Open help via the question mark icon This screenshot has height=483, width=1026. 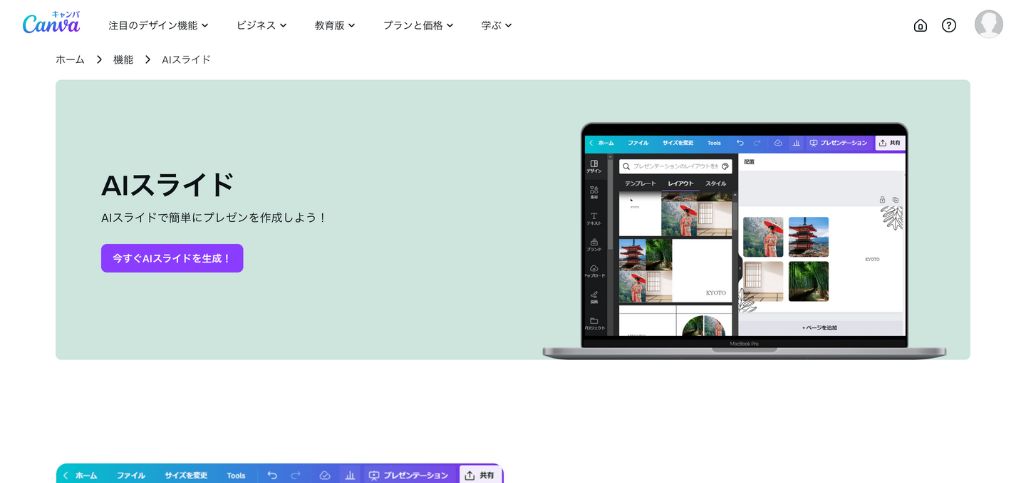(x=949, y=26)
